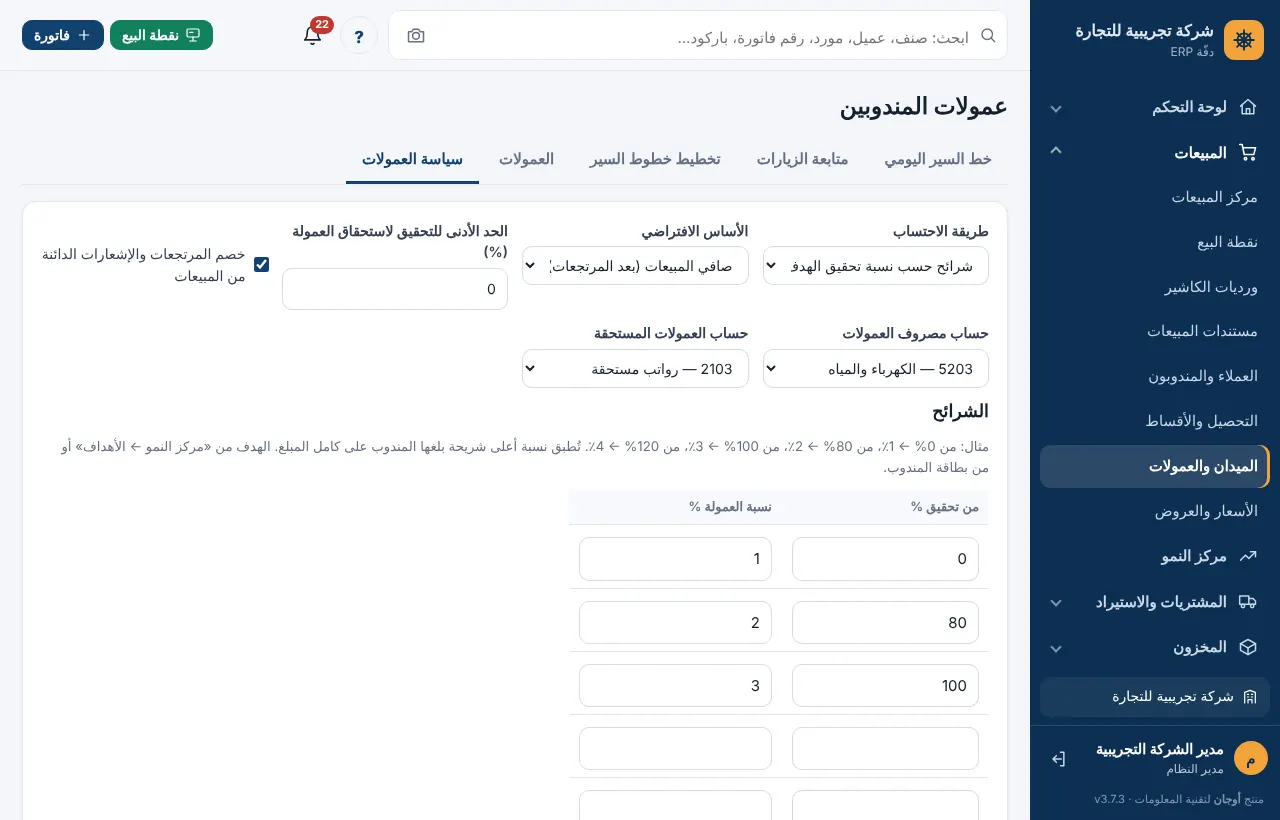The height and width of the screenshot is (820, 1280).
Task: Open مستندات المبيعات in sidebar
Action: click(1155, 331)
